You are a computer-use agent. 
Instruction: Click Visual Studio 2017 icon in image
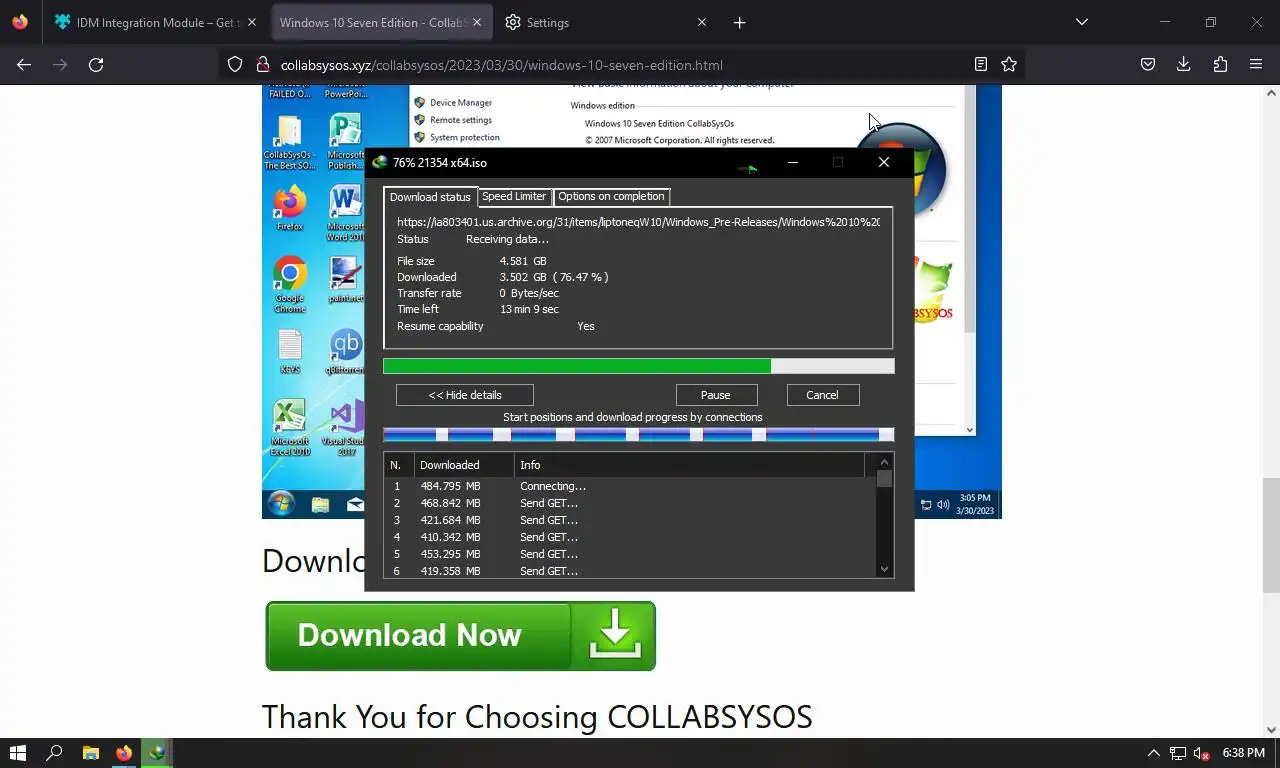pos(346,428)
